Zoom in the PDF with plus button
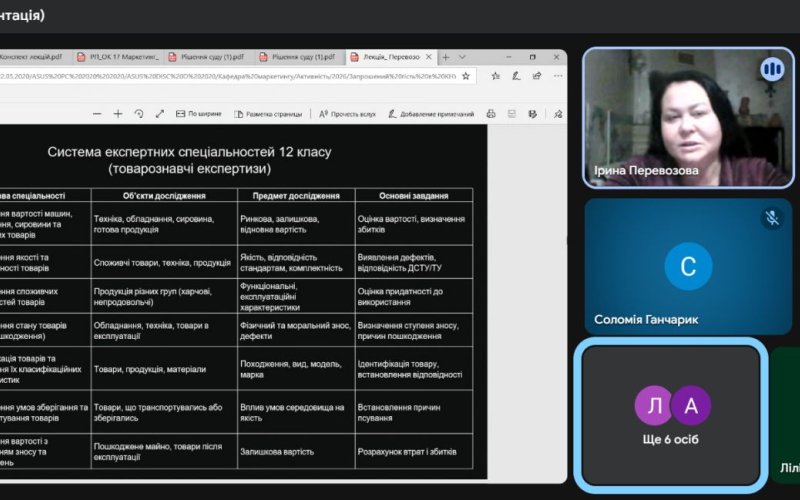800x500 pixels. pyautogui.click(x=117, y=114)
